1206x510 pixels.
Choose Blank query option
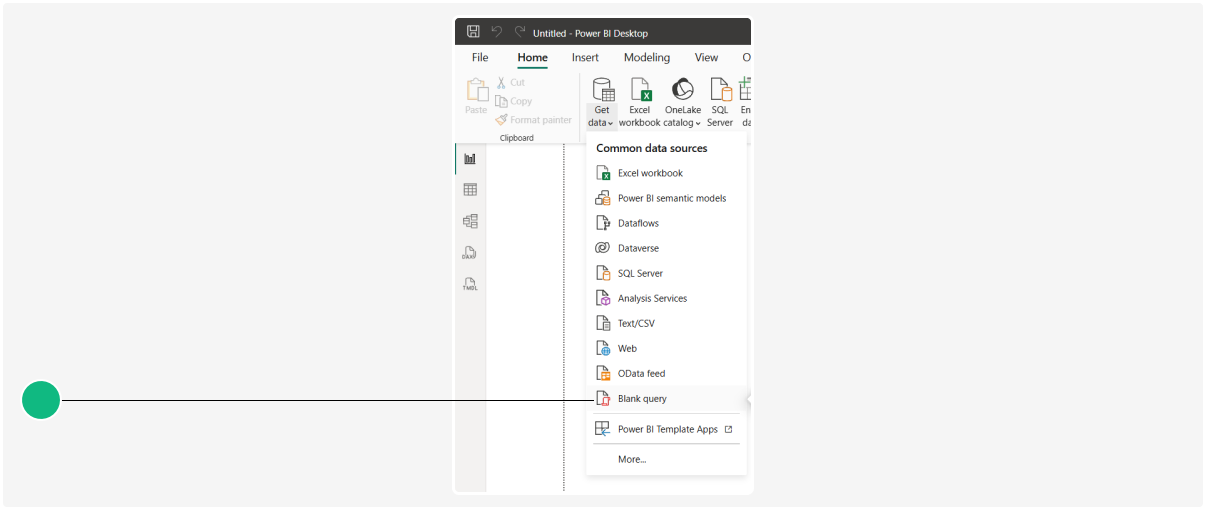click(666, 398)
